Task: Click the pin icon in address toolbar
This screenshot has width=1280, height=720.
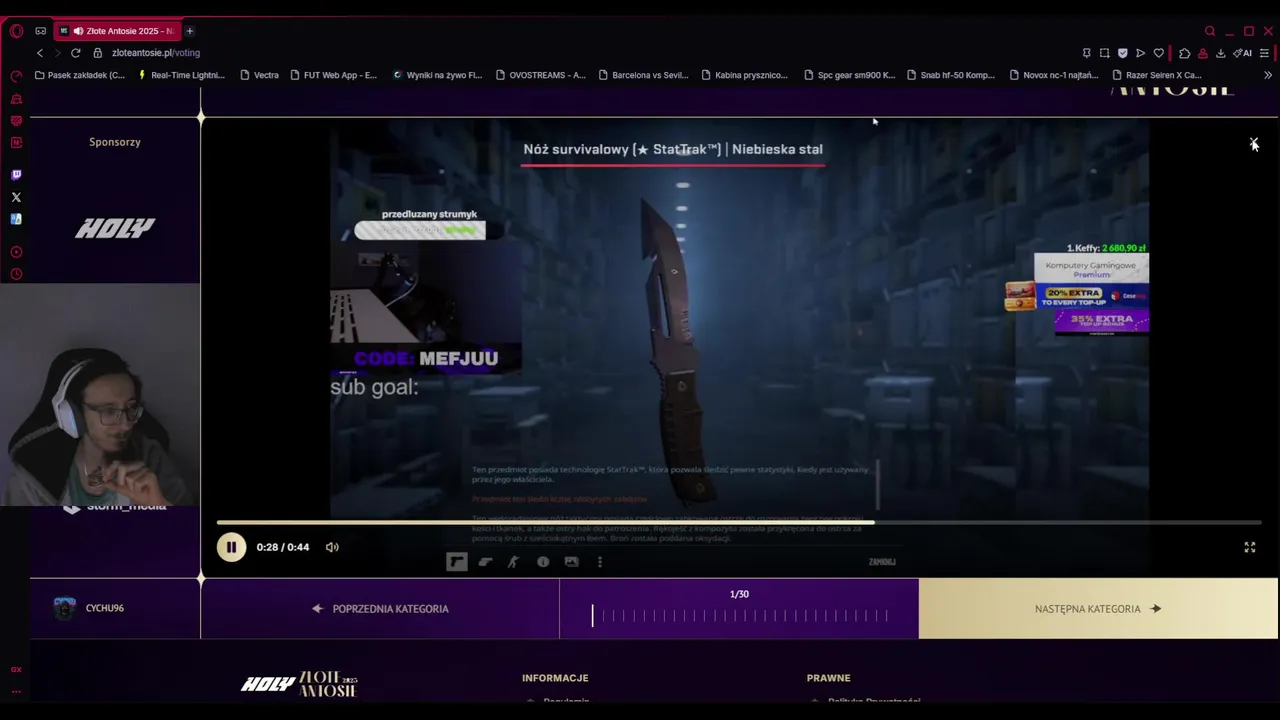Action: (1086, 53)
